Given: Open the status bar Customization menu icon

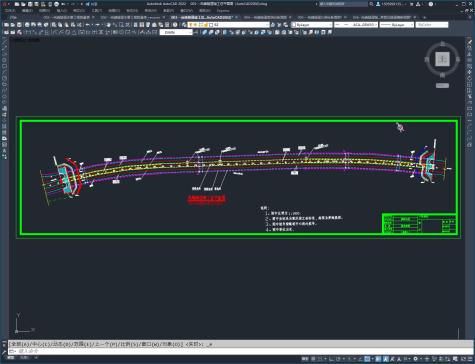Looking at the screenshot, I should click(470, 359).
